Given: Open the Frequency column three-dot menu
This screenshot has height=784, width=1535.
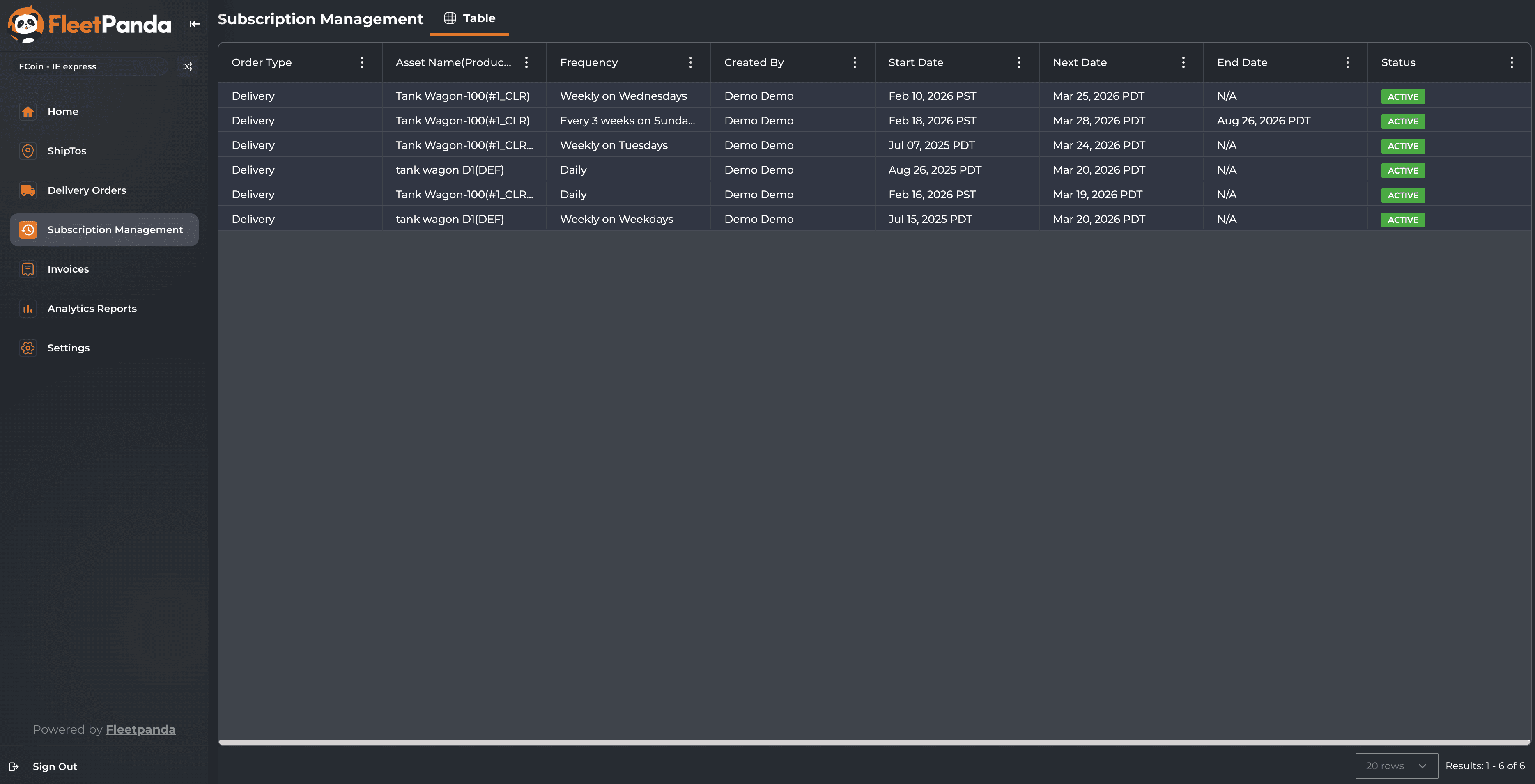Looking at the screenshot, I should coord(690,62).
